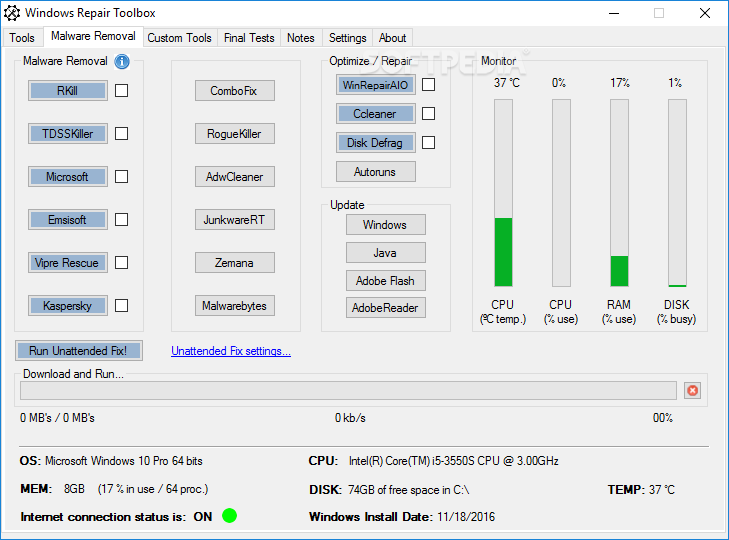Click the Kaspersky button

click(x=68, y=306)
